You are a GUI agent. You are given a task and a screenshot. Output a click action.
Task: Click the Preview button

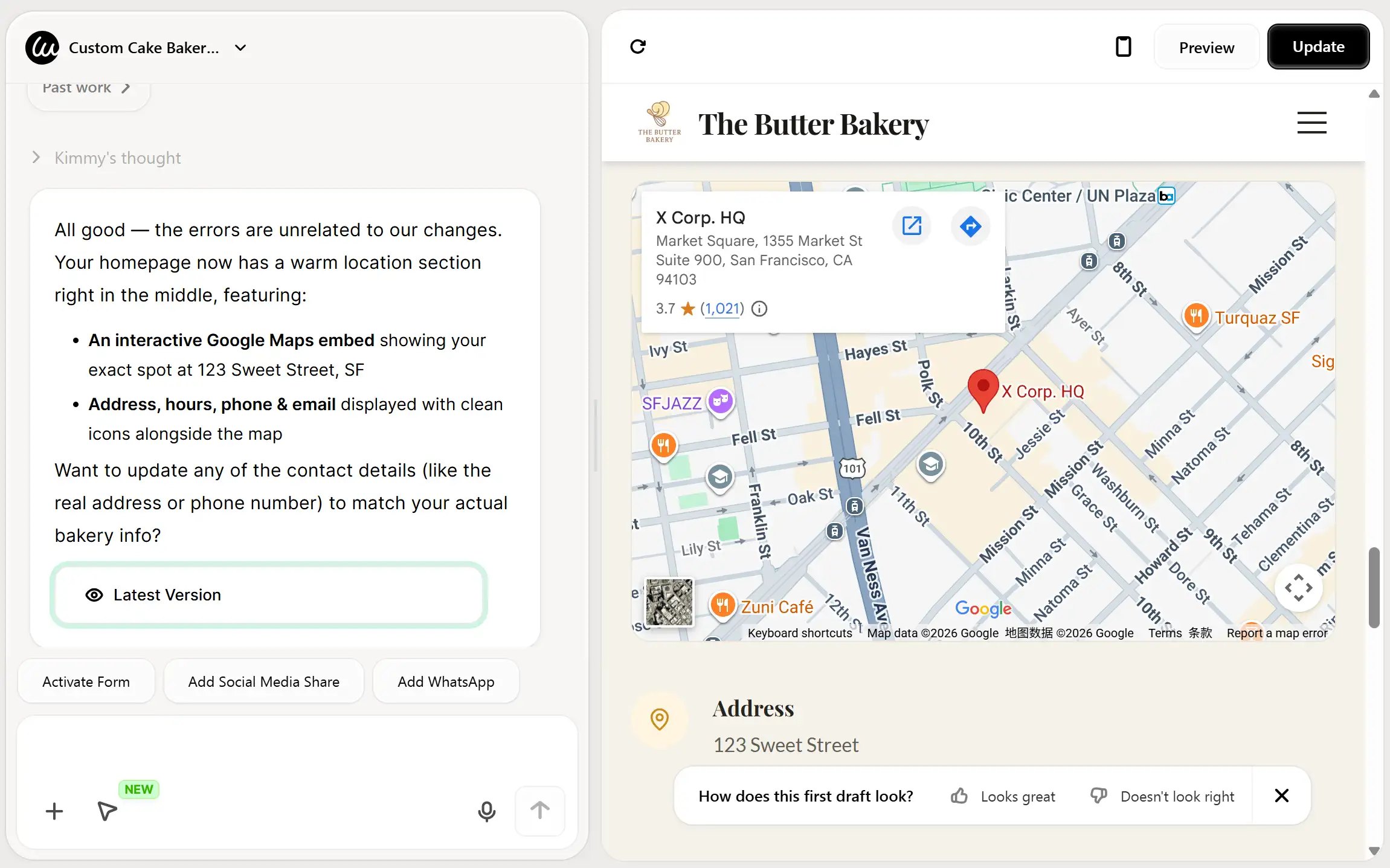(x=1206, y=48)
